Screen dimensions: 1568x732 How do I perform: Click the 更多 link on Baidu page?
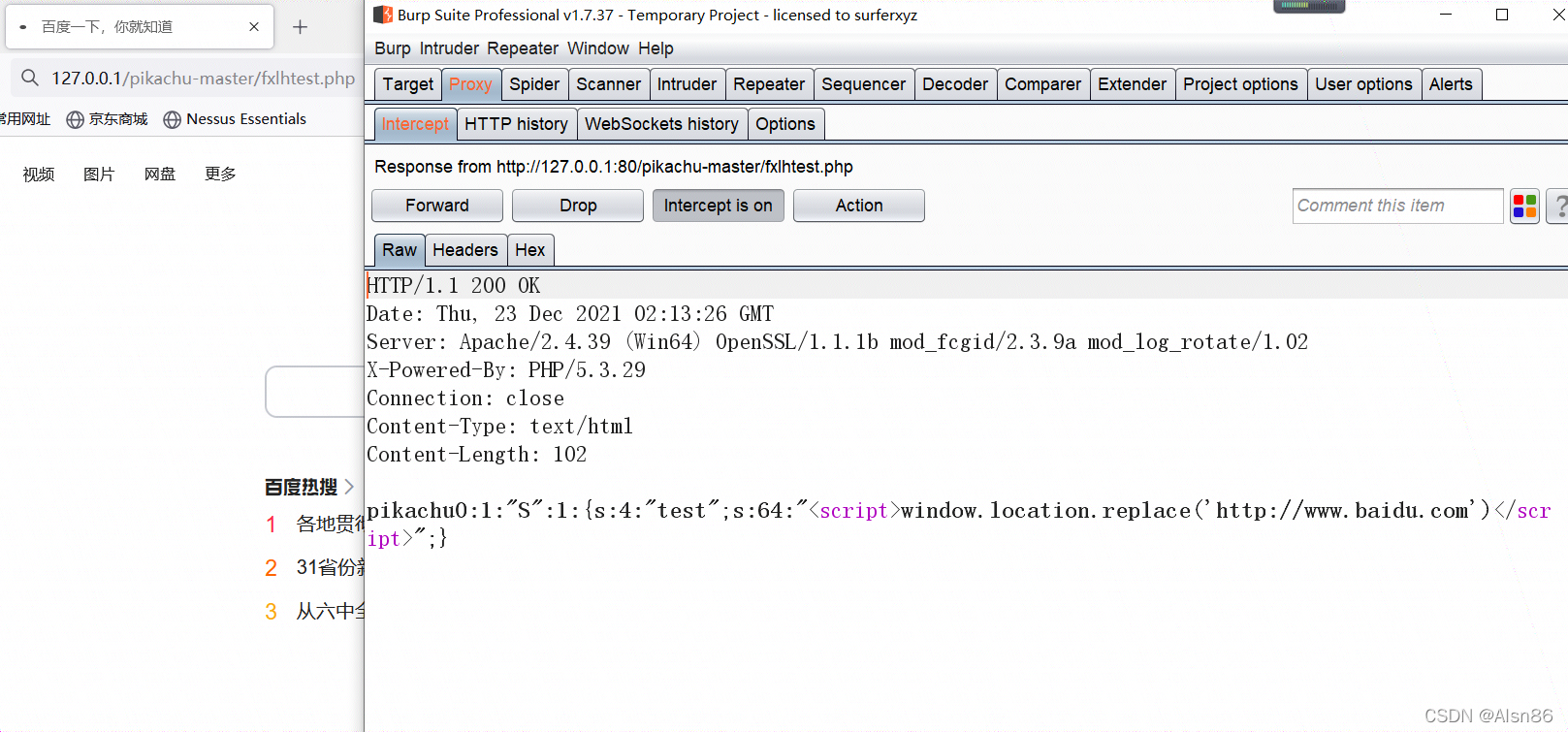click(220, 175)
